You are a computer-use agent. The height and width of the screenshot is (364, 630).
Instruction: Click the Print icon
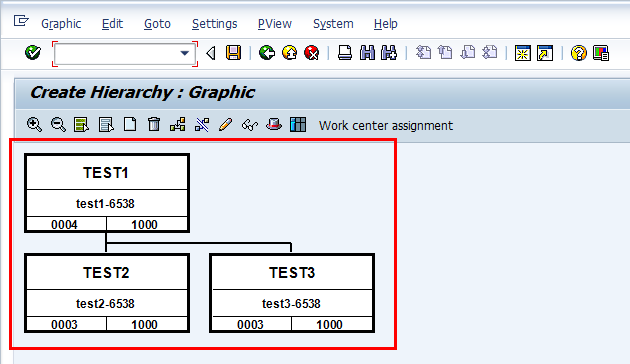pos(345,53)
